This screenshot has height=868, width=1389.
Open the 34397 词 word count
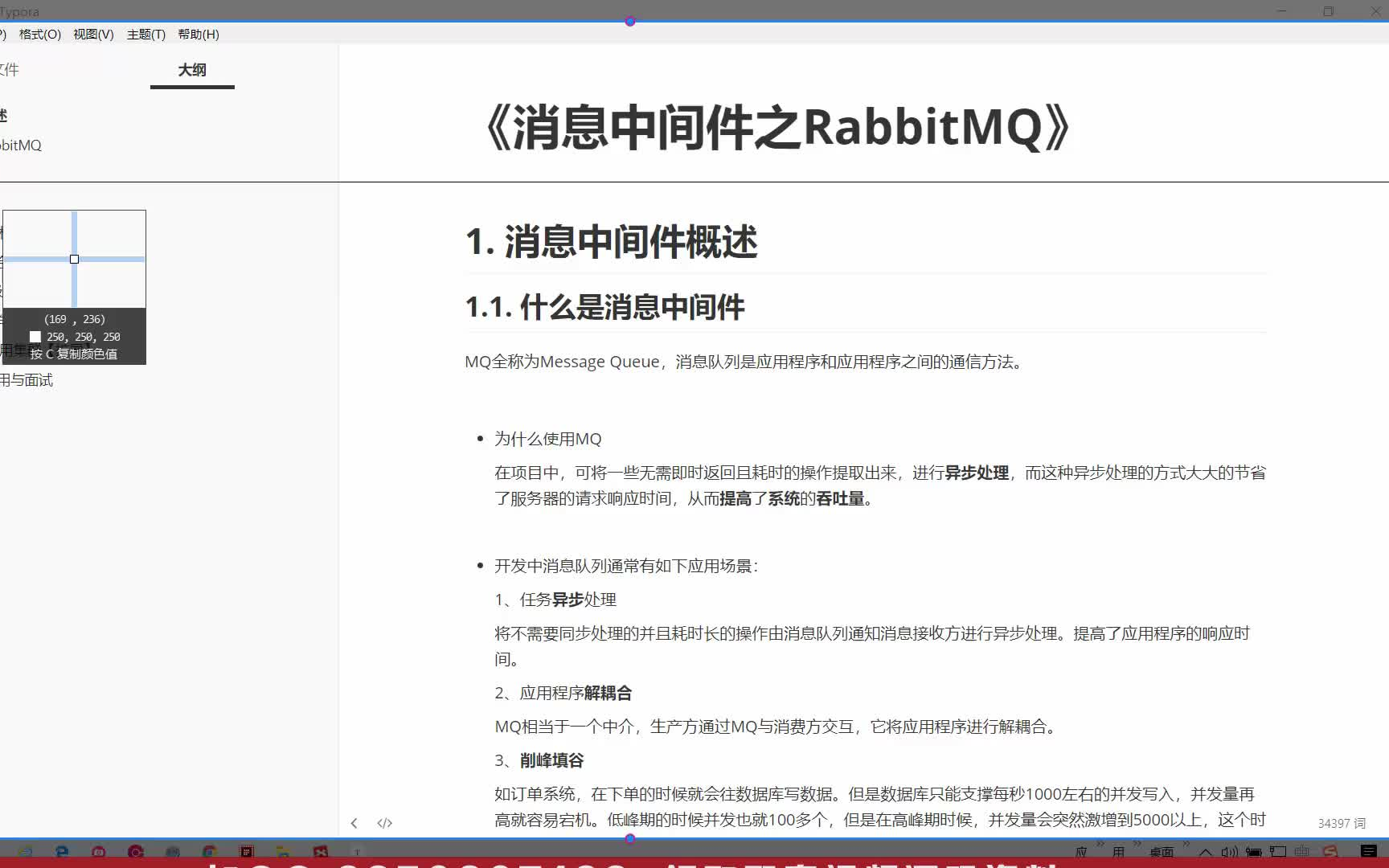click(x=1342, y=823)
